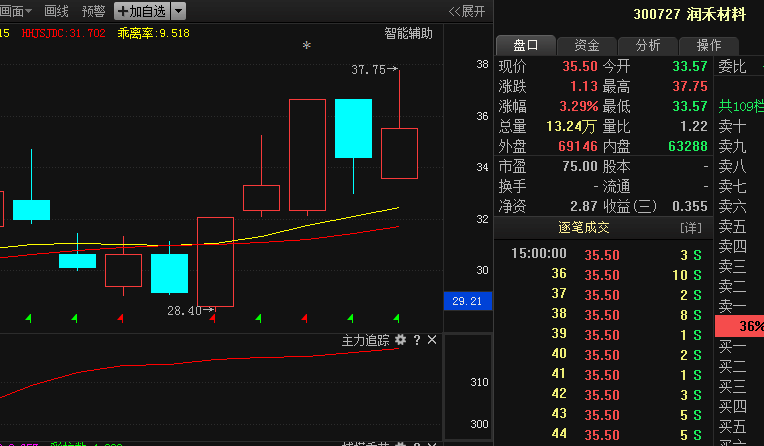
Task: Click the 净资 value 2.87
Action: (584, 206)
